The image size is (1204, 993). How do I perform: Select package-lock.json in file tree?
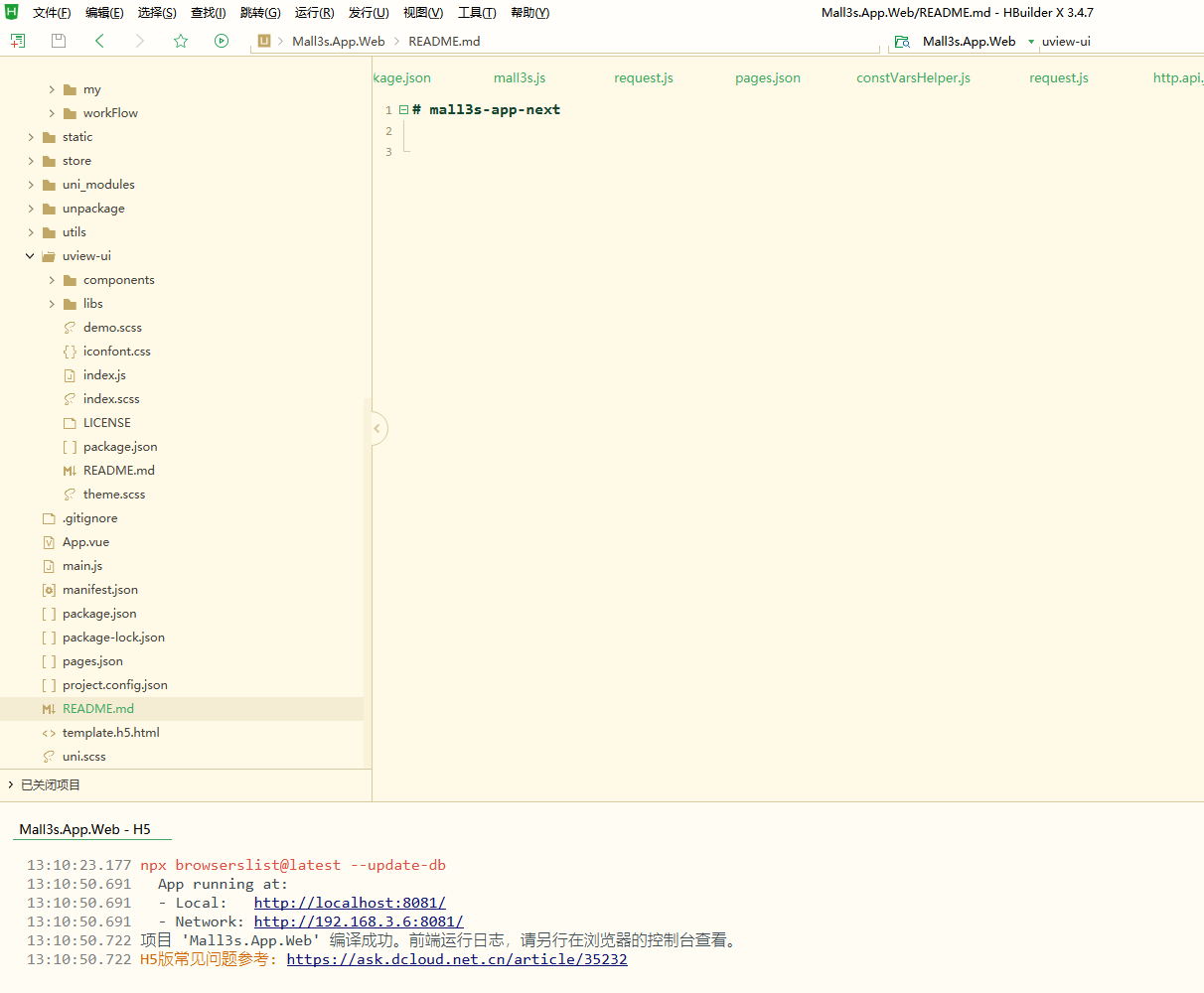(113, 638)
